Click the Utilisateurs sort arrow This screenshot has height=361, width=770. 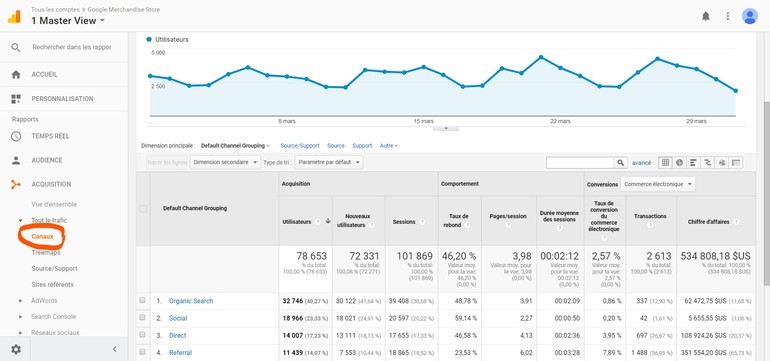pyautogui.click(x=328, y=221)
